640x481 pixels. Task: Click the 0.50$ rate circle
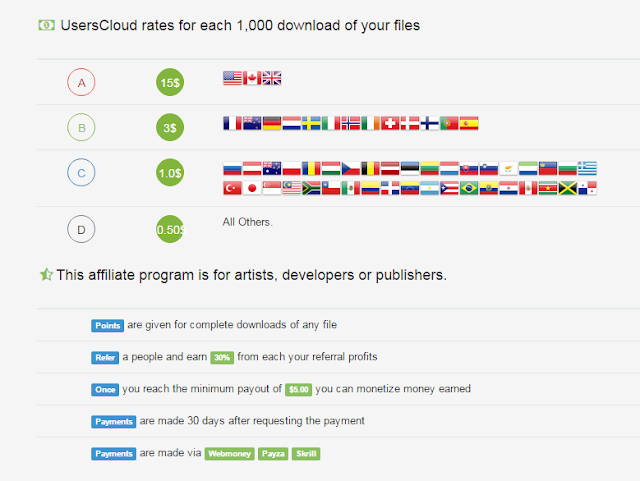pos(170,229)
